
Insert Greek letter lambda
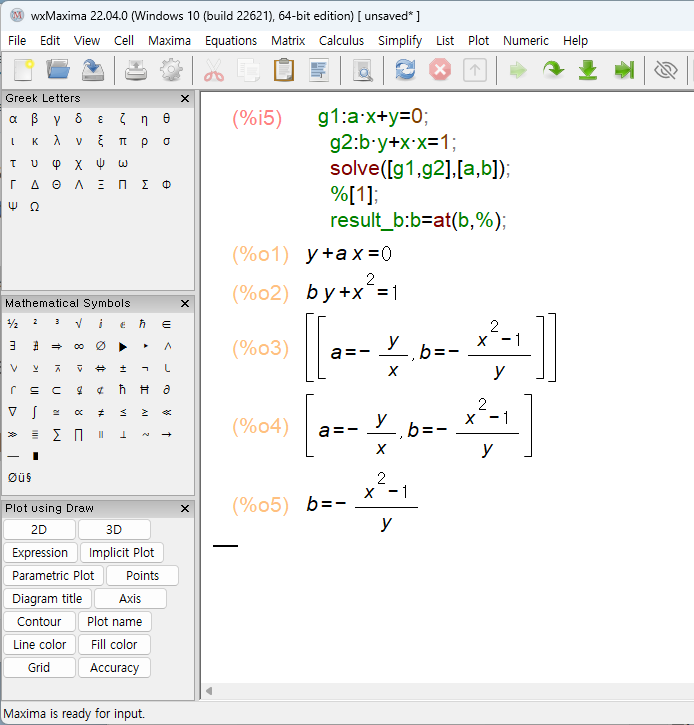[x=57, y=141]
